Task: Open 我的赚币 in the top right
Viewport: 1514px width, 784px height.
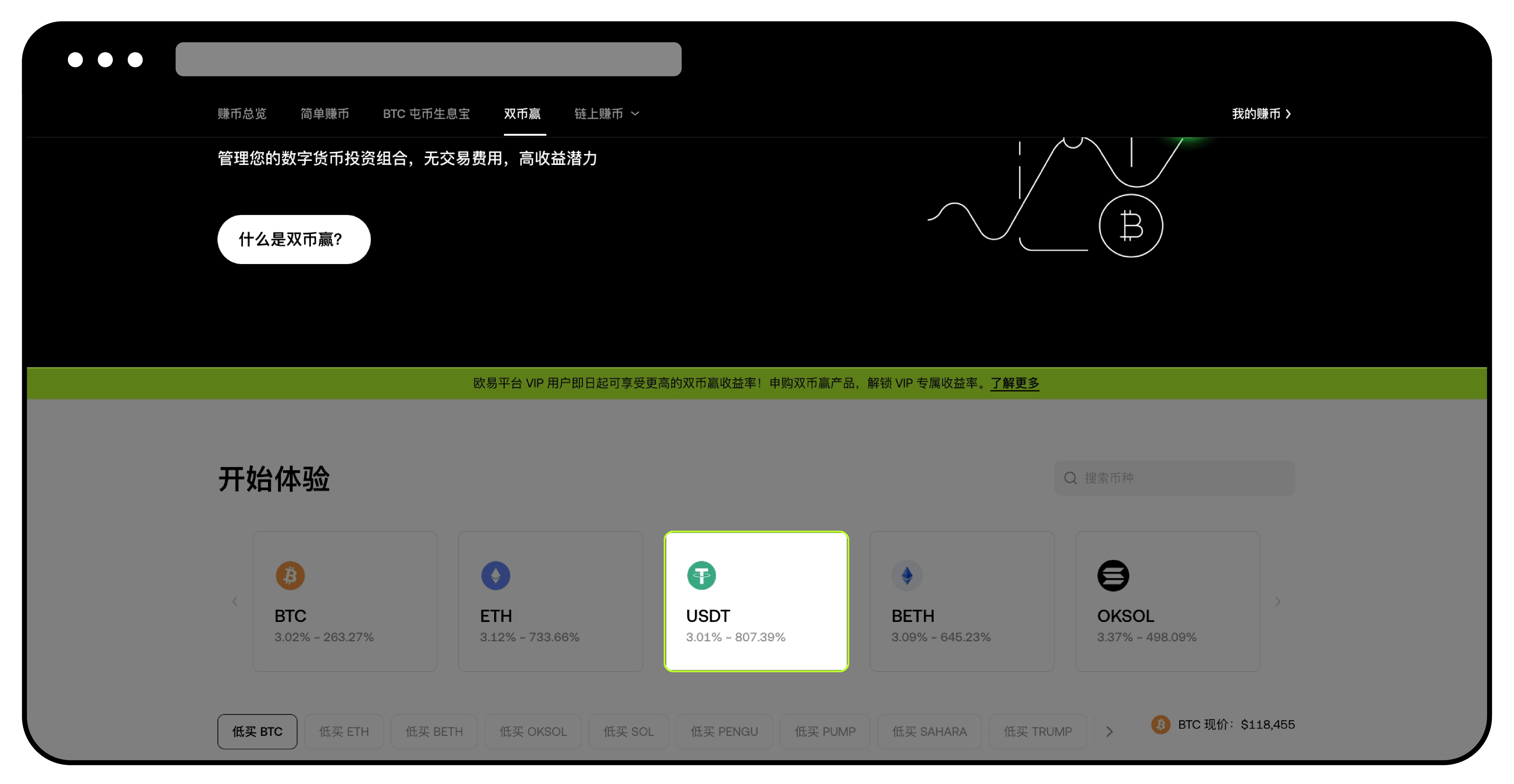Action: pyautogui.click(x=1260, y=114)
